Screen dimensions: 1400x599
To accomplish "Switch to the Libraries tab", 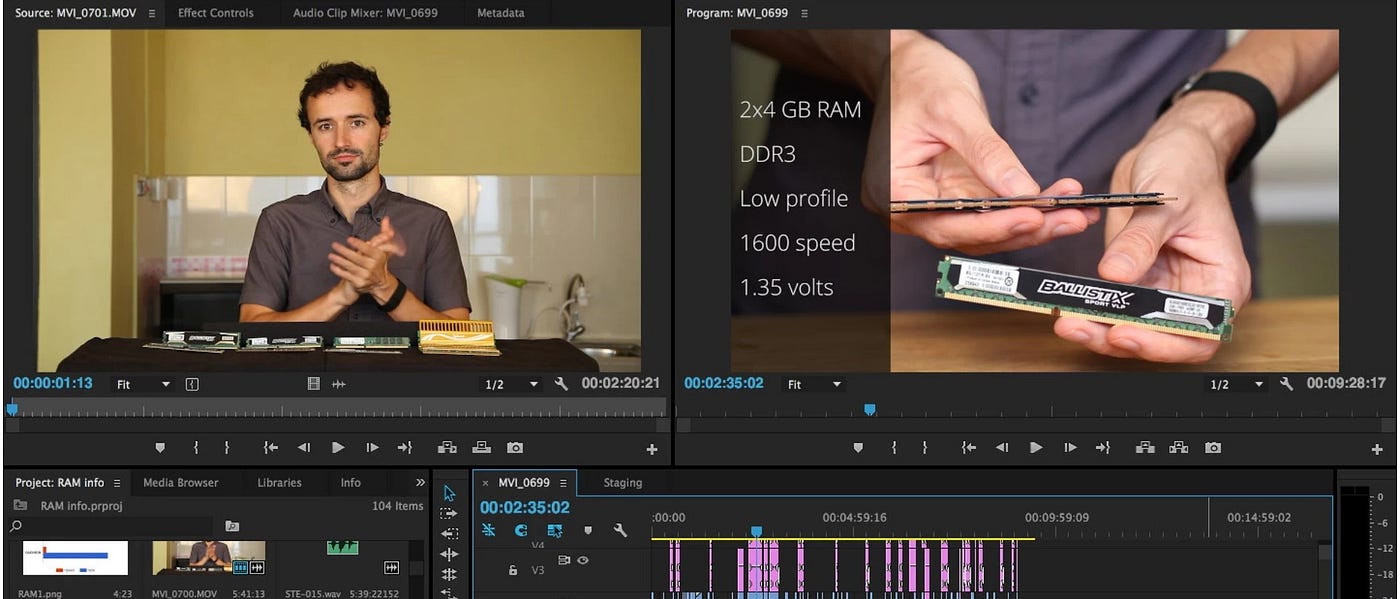I will tap(279, 482).
